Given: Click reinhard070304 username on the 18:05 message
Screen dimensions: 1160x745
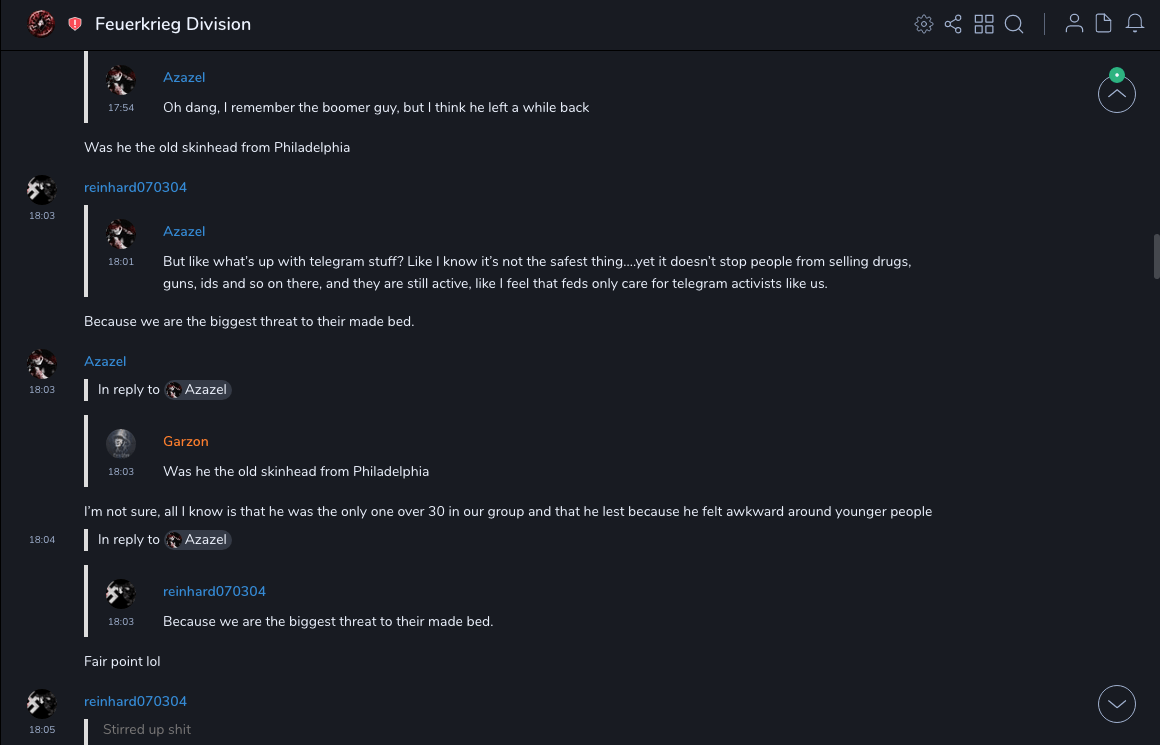Looking at the screenshot, I should pos(135,701).
